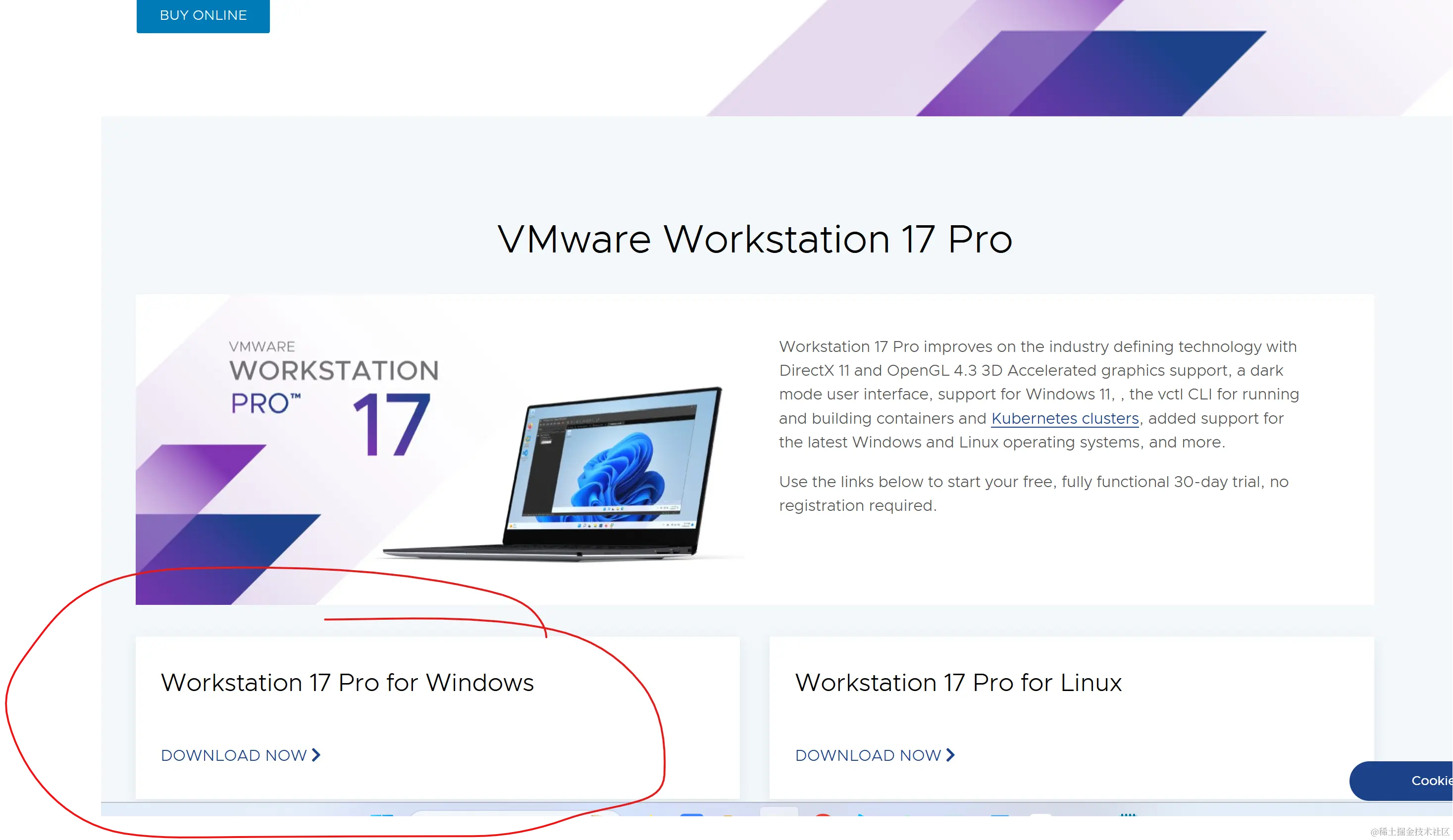The image size is (1453, 840).
Task: Click the DirectX 11 description paragraph
Action: click(1038, 394)
